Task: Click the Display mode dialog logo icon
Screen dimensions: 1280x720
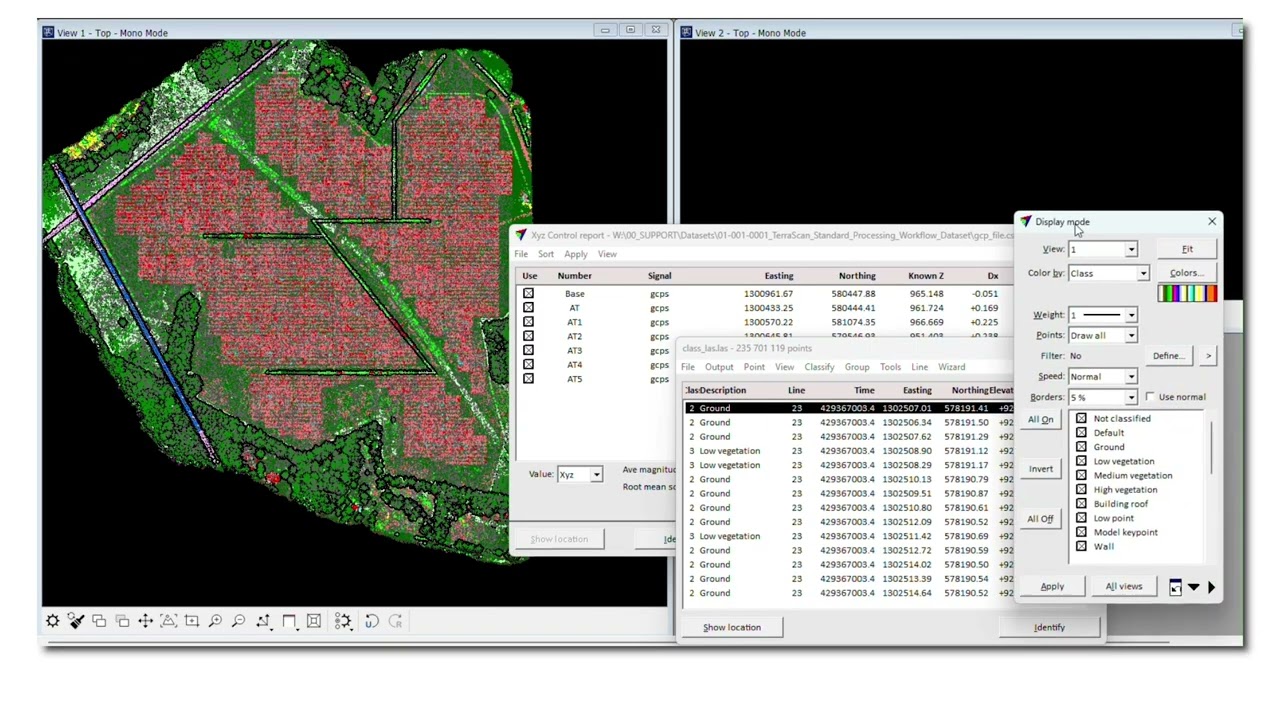Action: pyautogui.click(x=1025, y=222)
